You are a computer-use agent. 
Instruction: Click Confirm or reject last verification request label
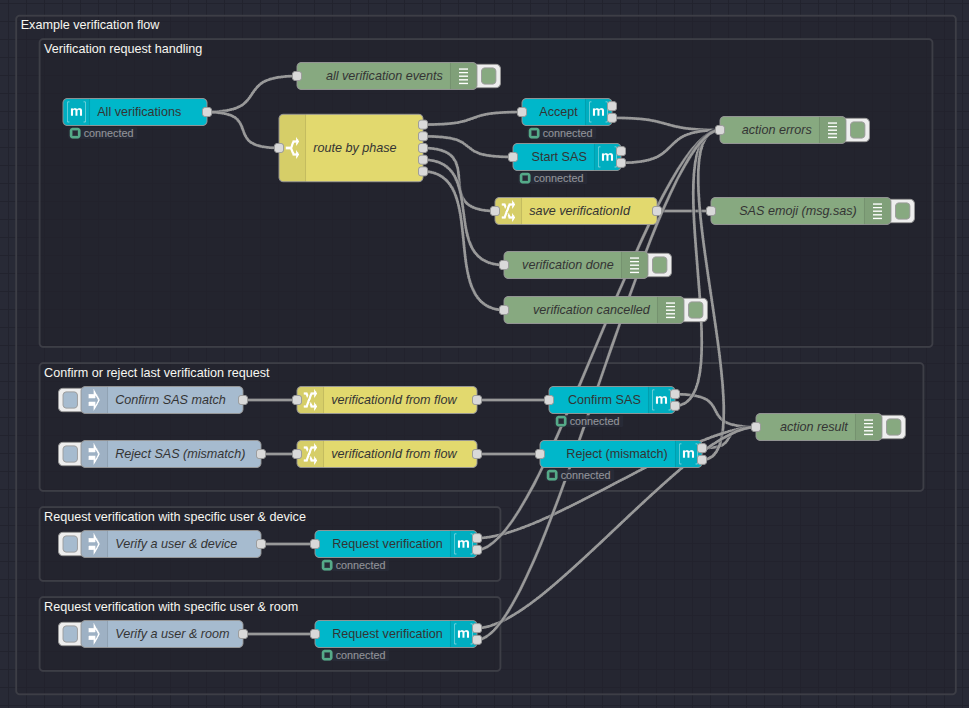157,373
